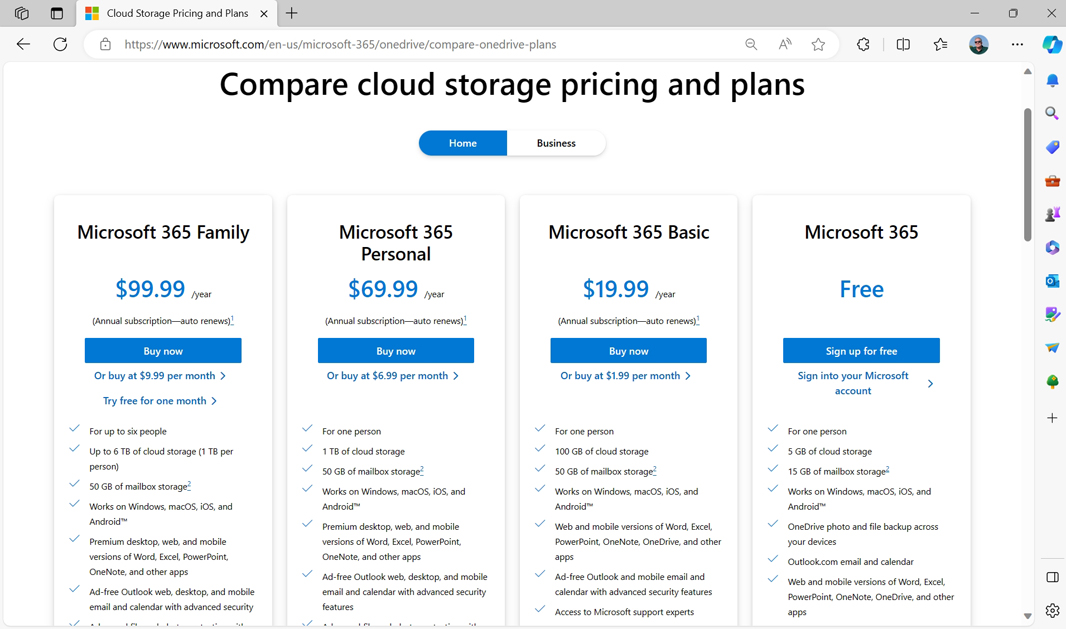Click the URL address field
Image resolution: width=1066 pixels, height=629 pixels.
pyautogui.click(x=420, y=44)
